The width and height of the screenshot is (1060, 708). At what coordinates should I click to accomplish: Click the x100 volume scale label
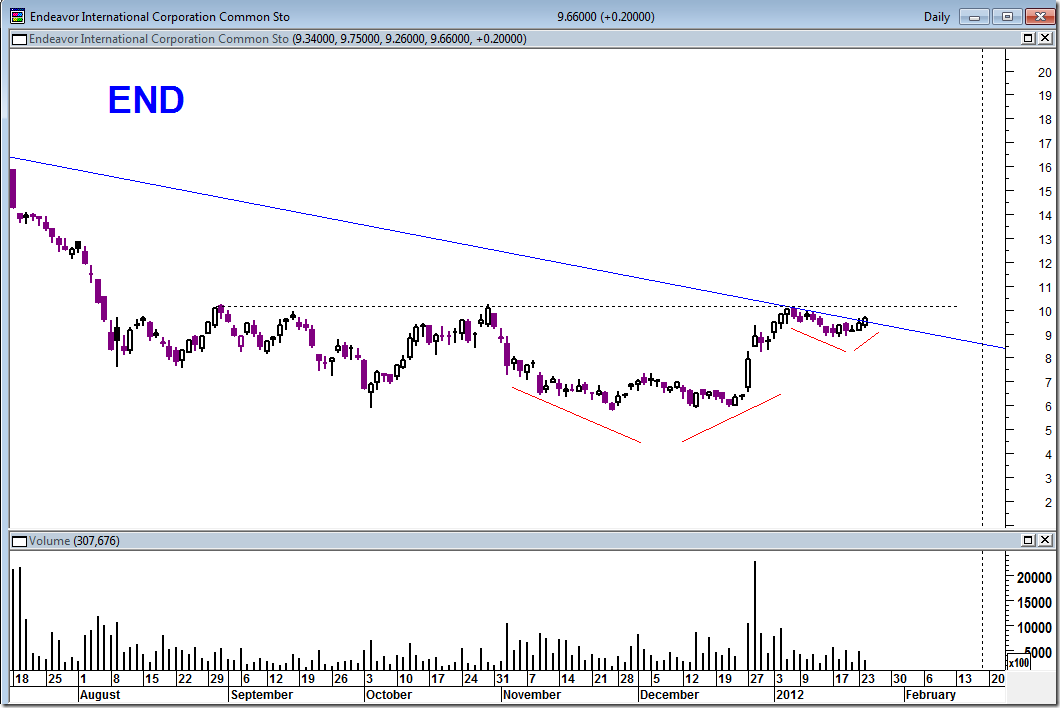(1019, 662)
